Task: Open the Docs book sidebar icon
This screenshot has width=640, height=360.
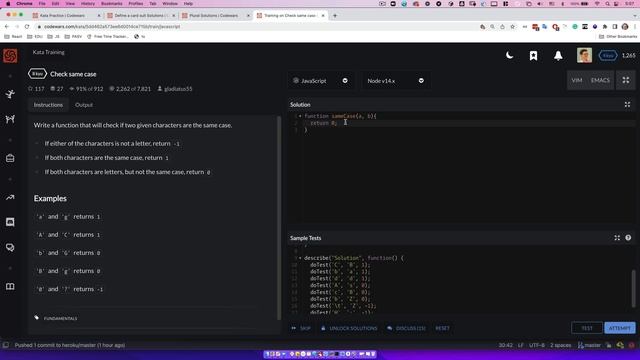Action: (10, 287)
